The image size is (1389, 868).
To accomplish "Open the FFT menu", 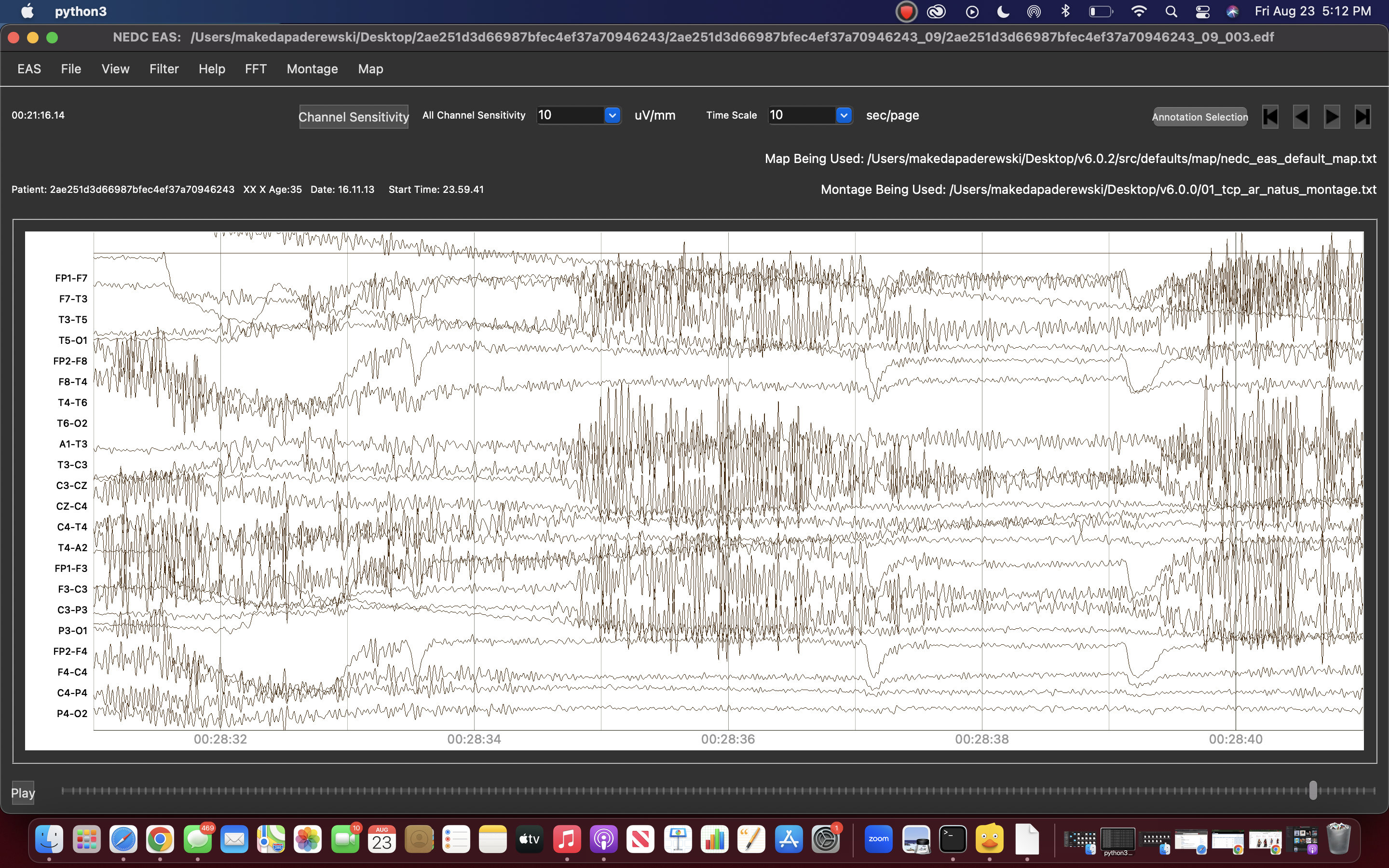I will click(x=256, y=69).
